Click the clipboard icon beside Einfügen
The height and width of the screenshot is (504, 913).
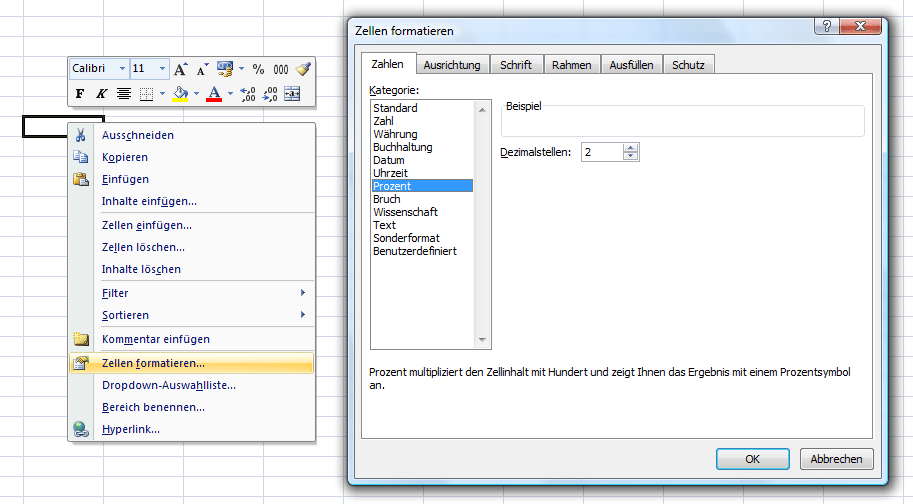coord(80,179)
